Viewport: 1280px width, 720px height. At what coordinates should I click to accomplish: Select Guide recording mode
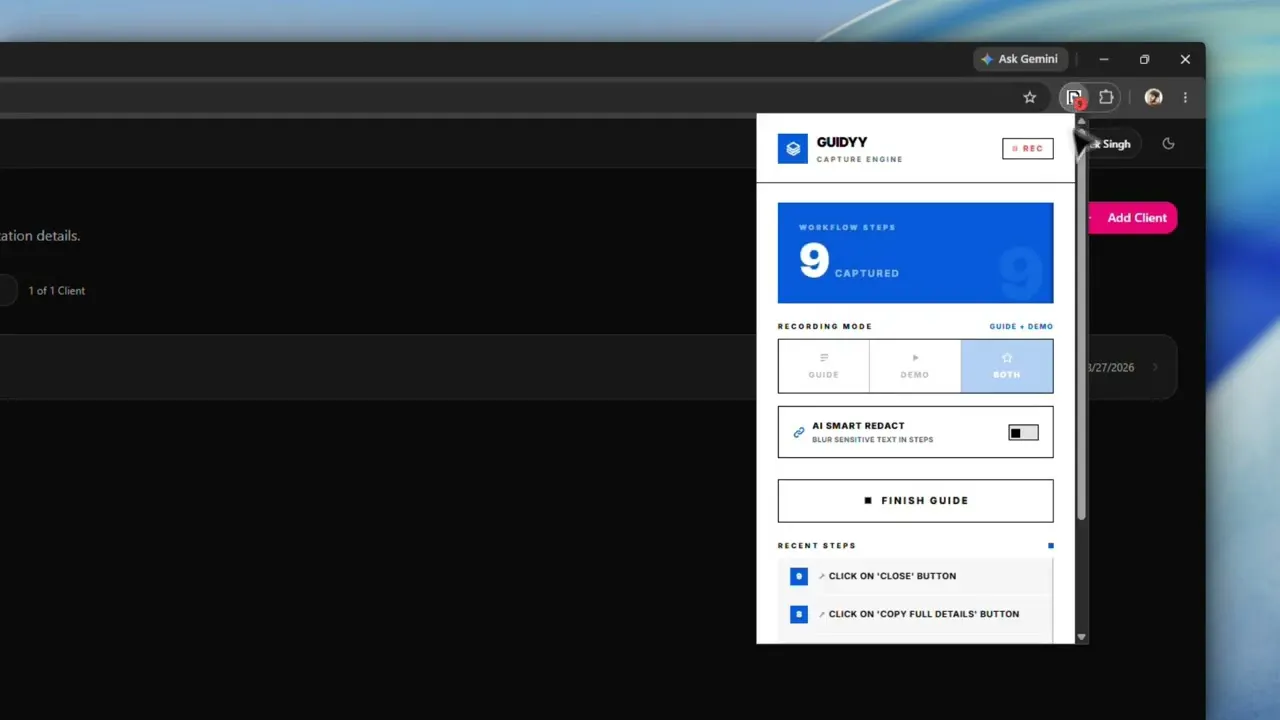pyautogui.click(x=824, y=366)
